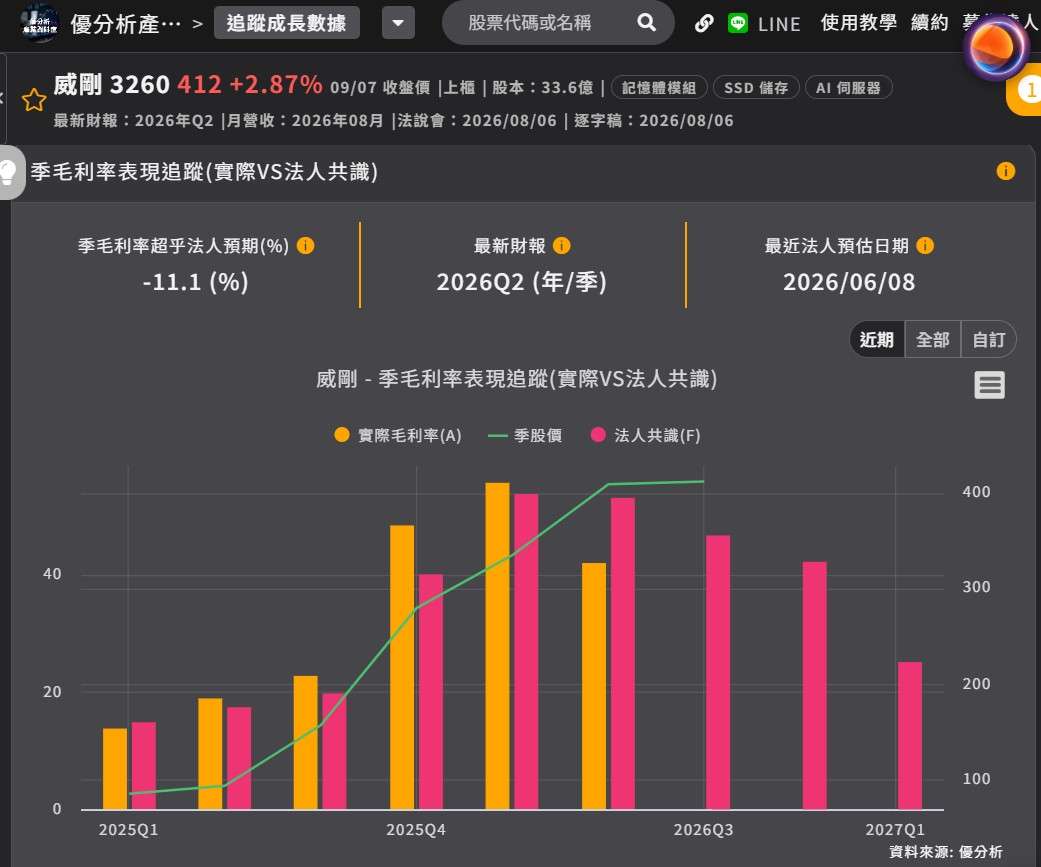Open the LINE text link
The image size is (1041, 867).
click(779, 25)
